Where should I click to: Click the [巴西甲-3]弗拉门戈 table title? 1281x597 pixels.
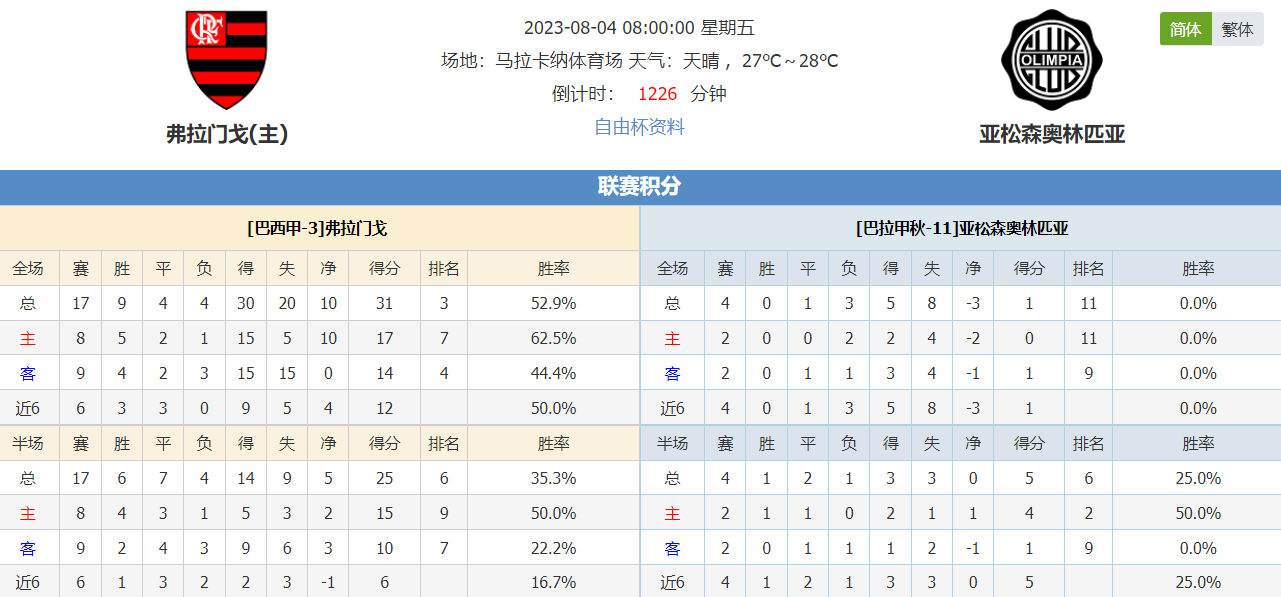pyautogui.click(x=319, y=228)
